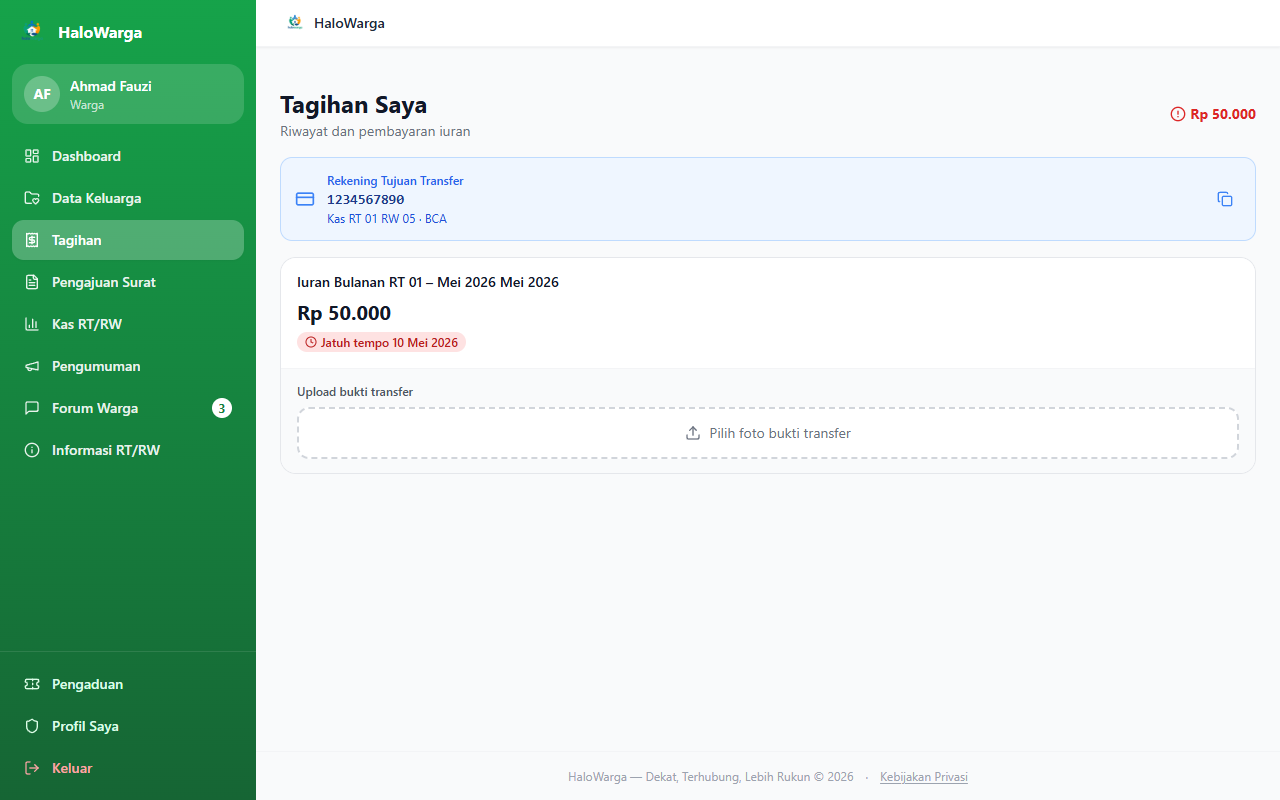This screenshot has height=800, width=1280.
Task: Click the clock icon in the Jatuh tempo badge
Action: (x=310, y=342)
